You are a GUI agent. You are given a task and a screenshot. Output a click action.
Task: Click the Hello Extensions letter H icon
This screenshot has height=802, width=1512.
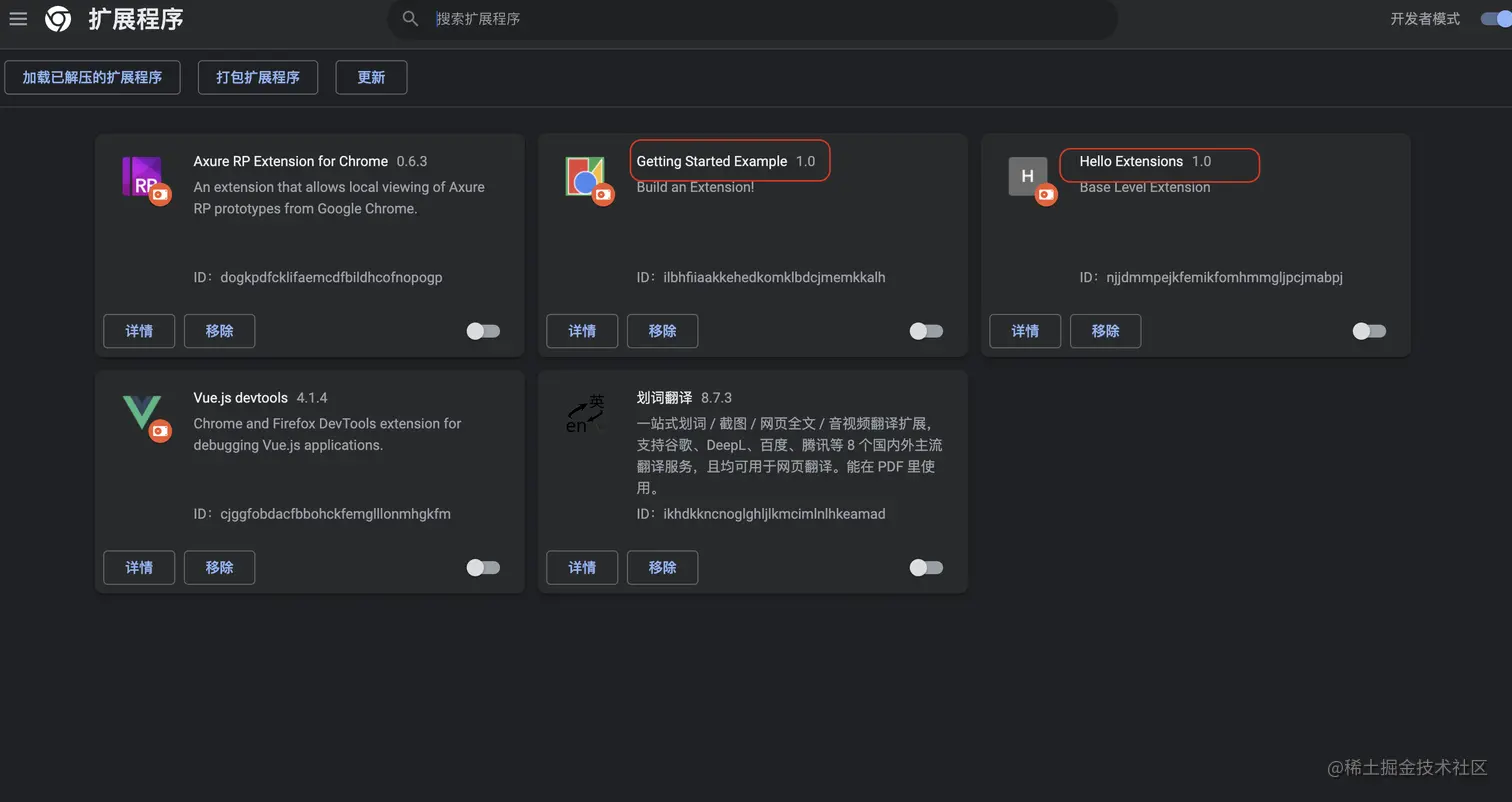tap(1029, 176)
